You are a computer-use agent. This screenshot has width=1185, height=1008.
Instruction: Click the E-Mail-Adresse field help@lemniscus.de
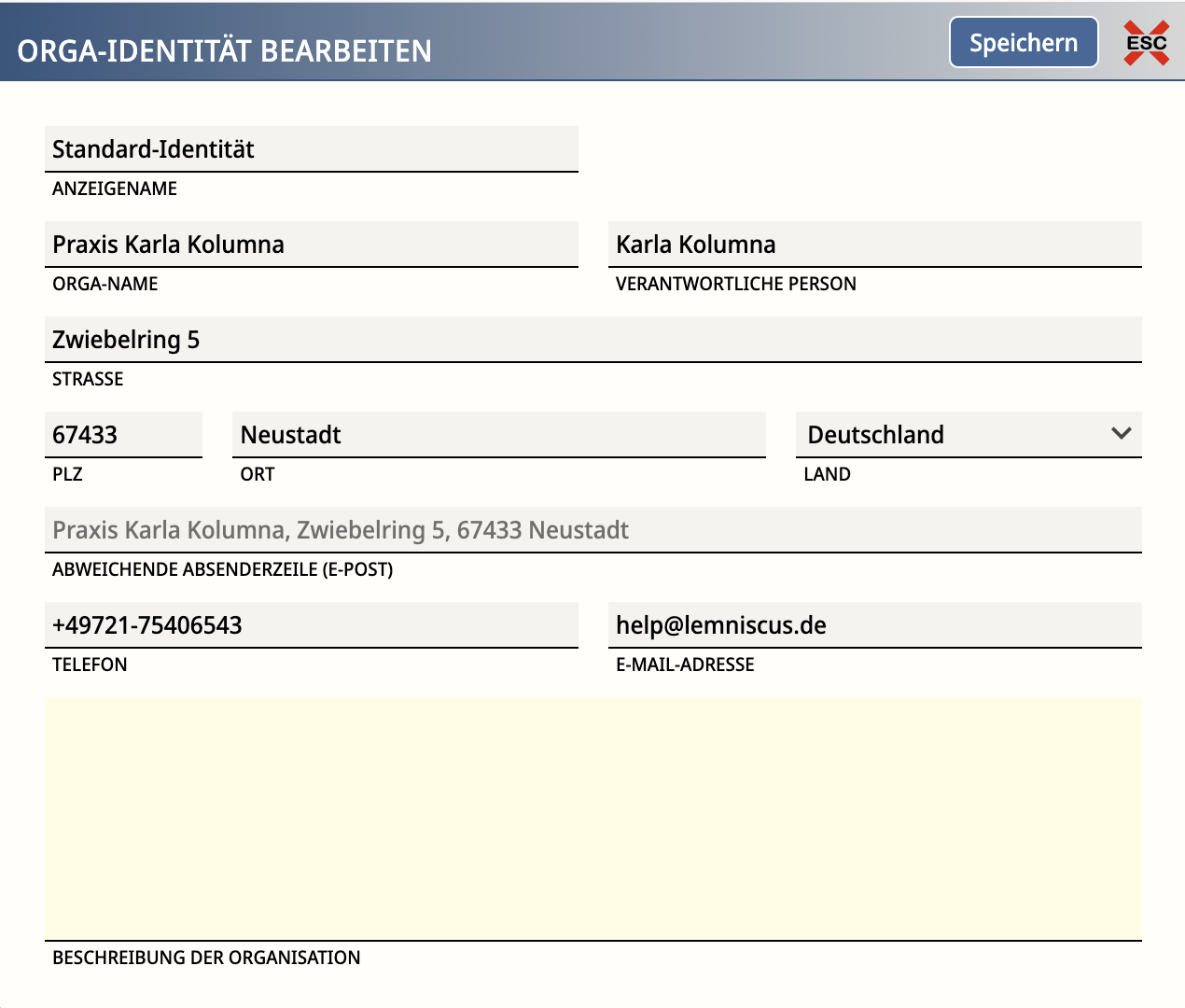click(874, 625)
